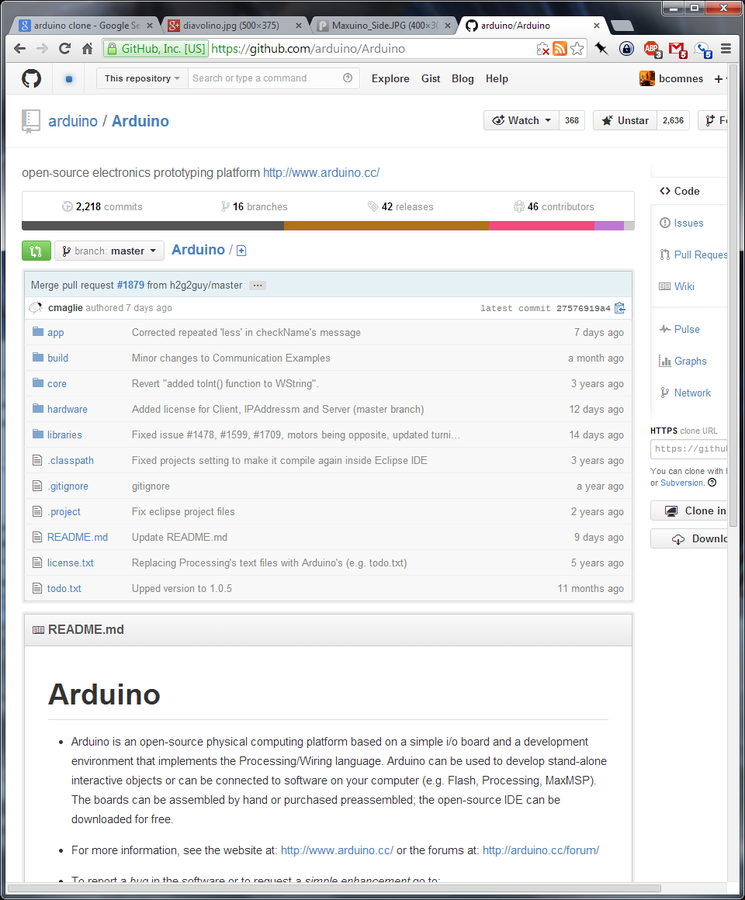Open the Subversion link
Image resolution: width=745 pixels, height=900 pixels.
point(682,483)
